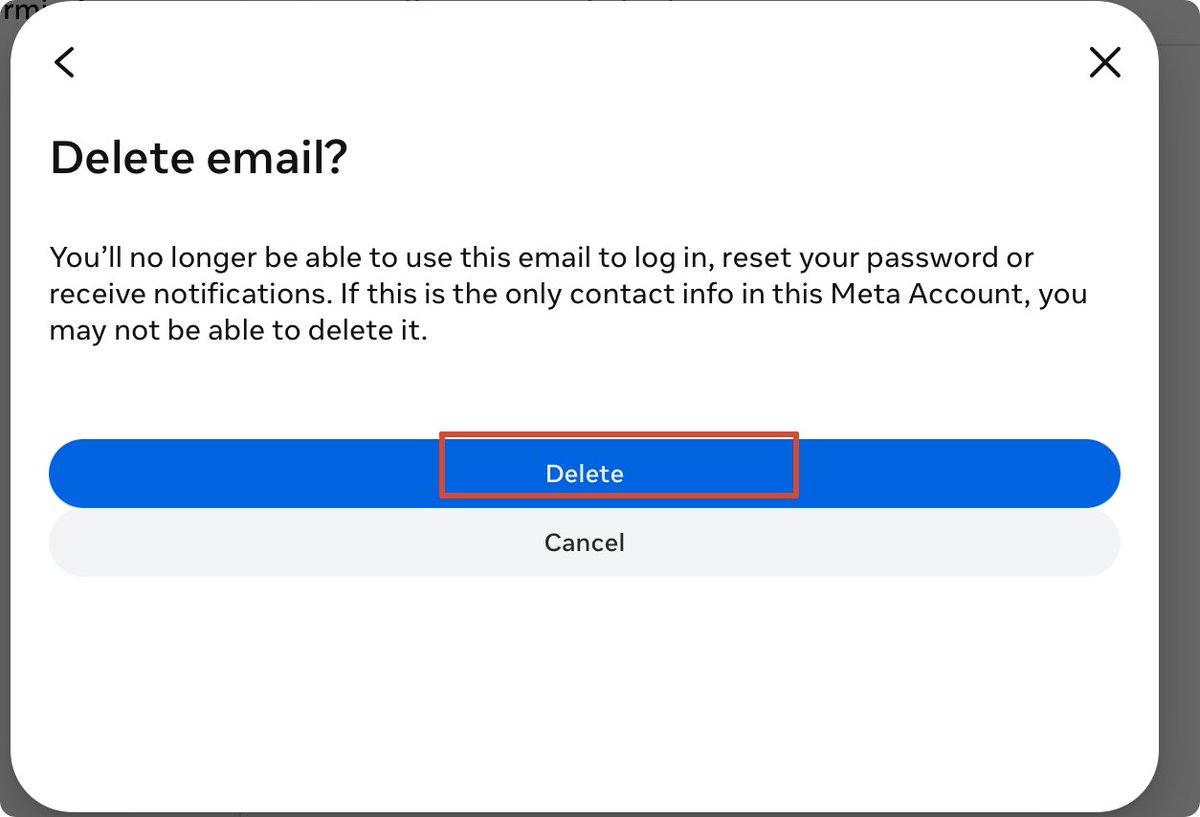Screen dimensions: 1200x817
Task: Click the word "Delete" inside the blue button
Action: [x=584, y=474]
